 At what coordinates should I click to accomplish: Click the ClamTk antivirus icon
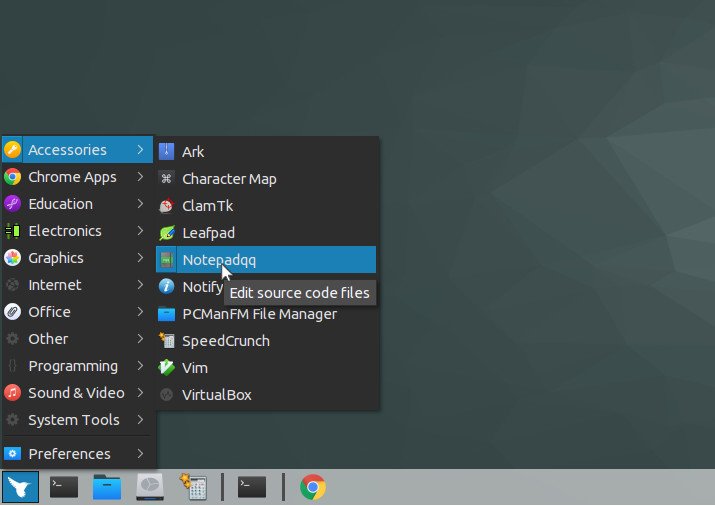coord(166,206)
